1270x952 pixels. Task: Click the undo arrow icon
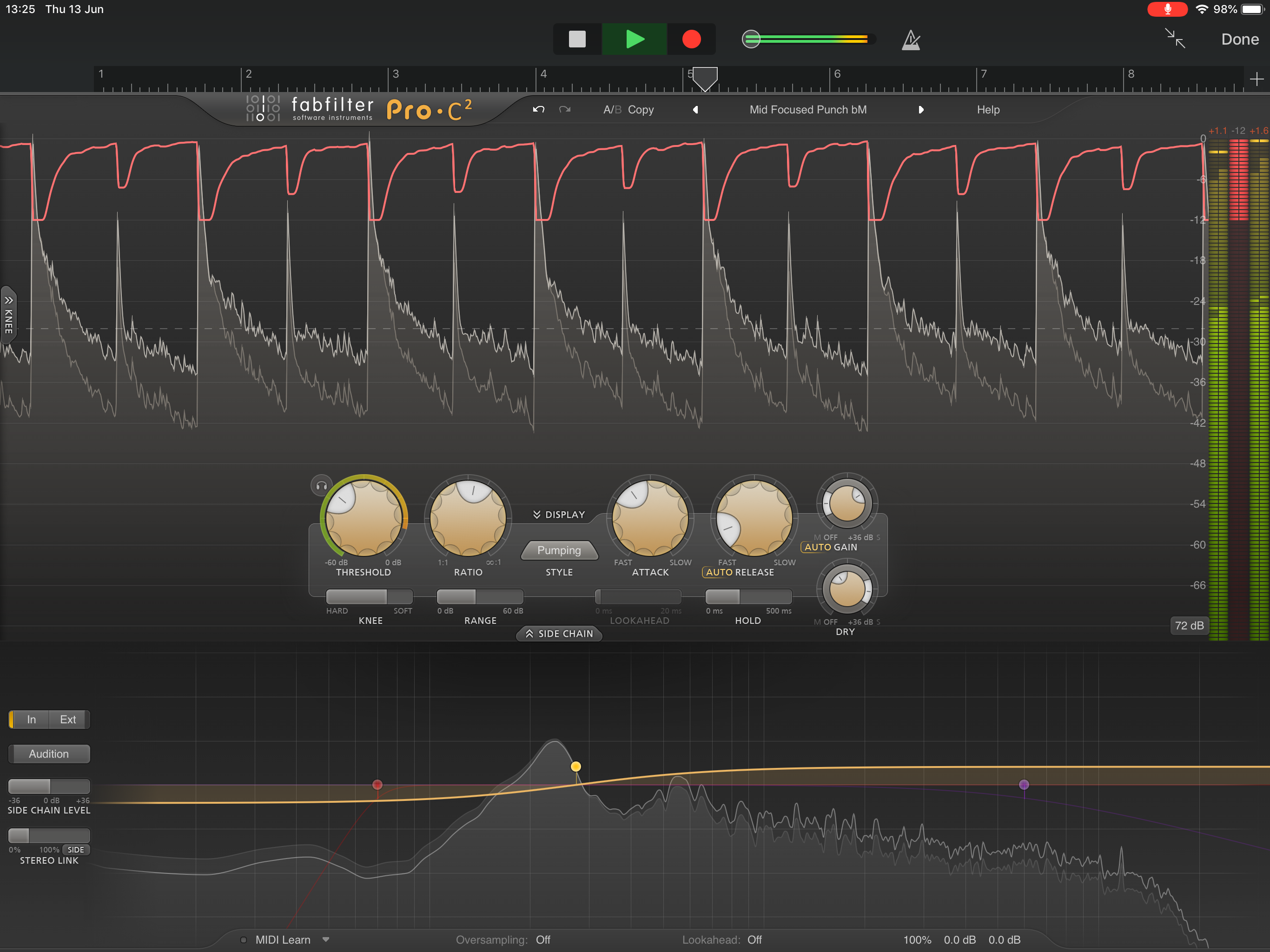(x=538, y=110)
